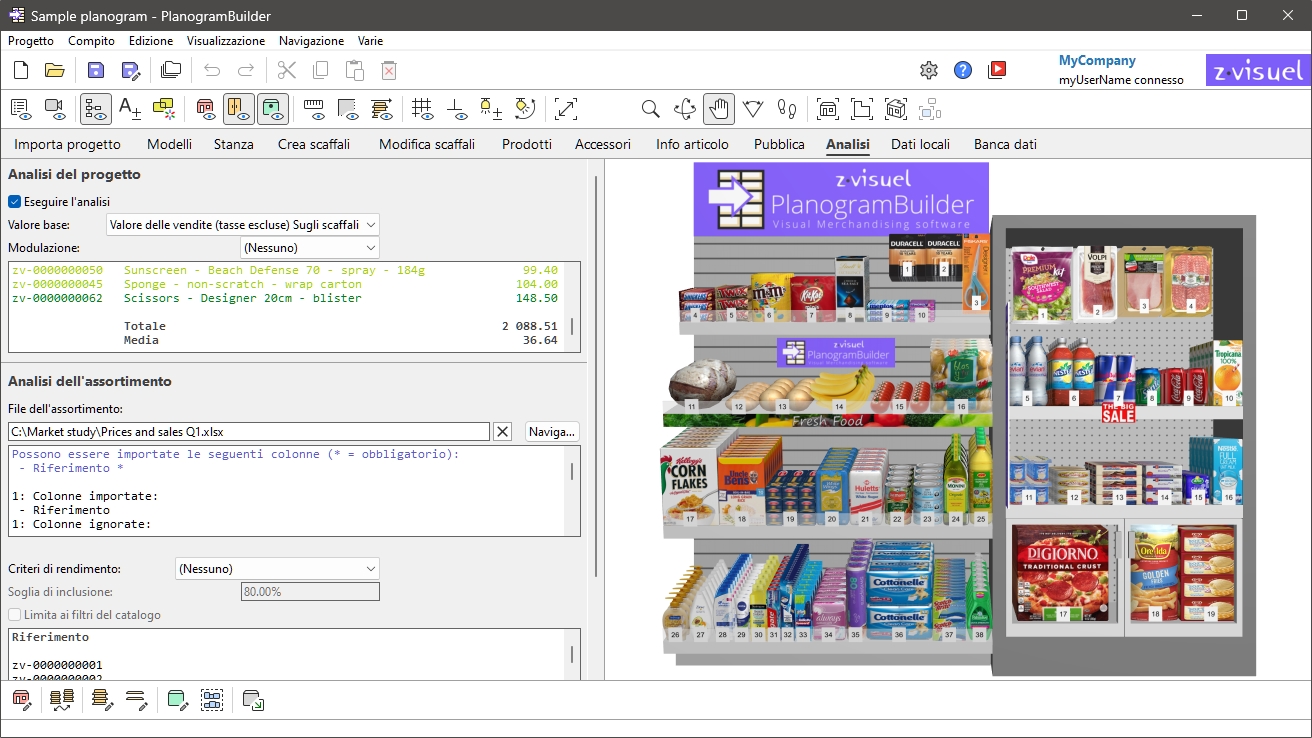This screenshot has width=1312, height=738.
Task: Toggle the project tree visibility icon
Action: (96, 108)
